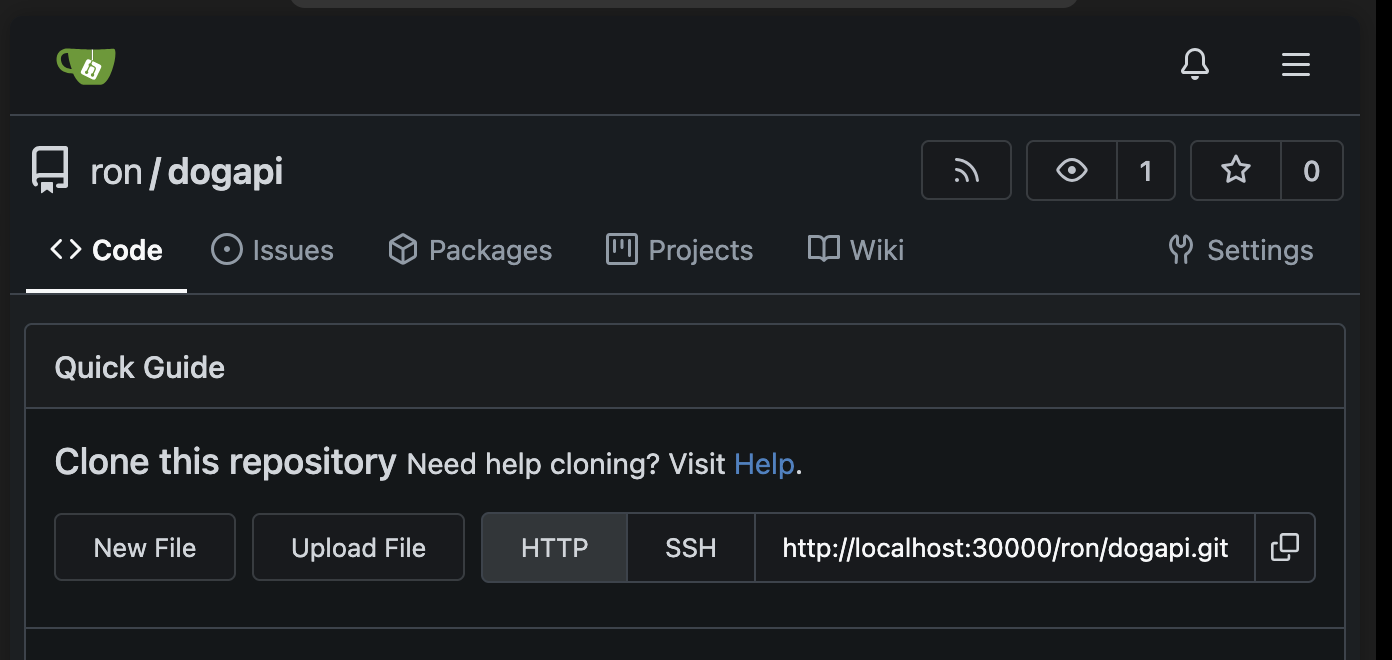Copy the clone URL

coord(1285,547)
